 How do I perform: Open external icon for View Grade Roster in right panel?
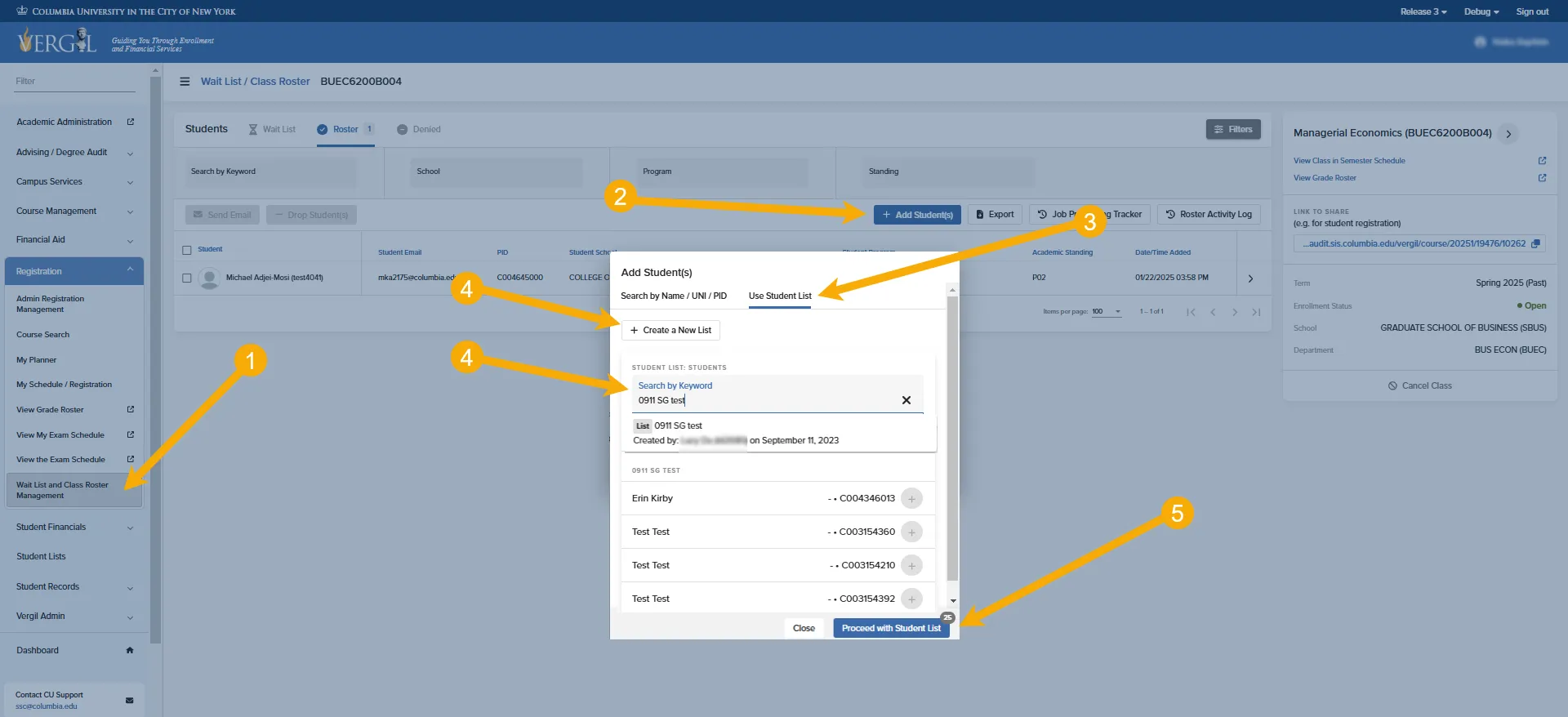[x=1542, y=178]
